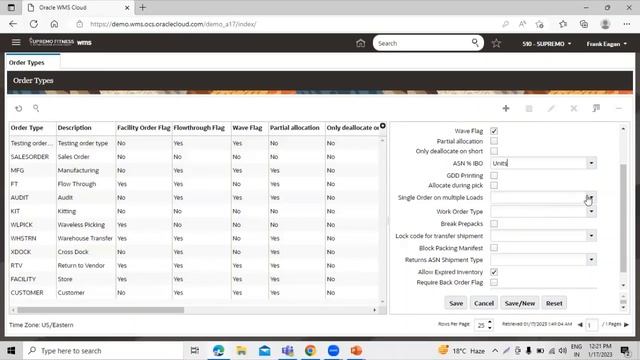Click the flag-shaped toolbar icon
Viewport: 640px width, 360px height.
(596, 108)
